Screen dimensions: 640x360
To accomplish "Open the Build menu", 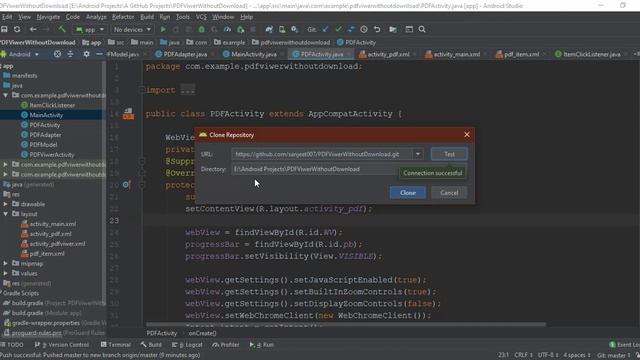I will click(x=147, y=17).
